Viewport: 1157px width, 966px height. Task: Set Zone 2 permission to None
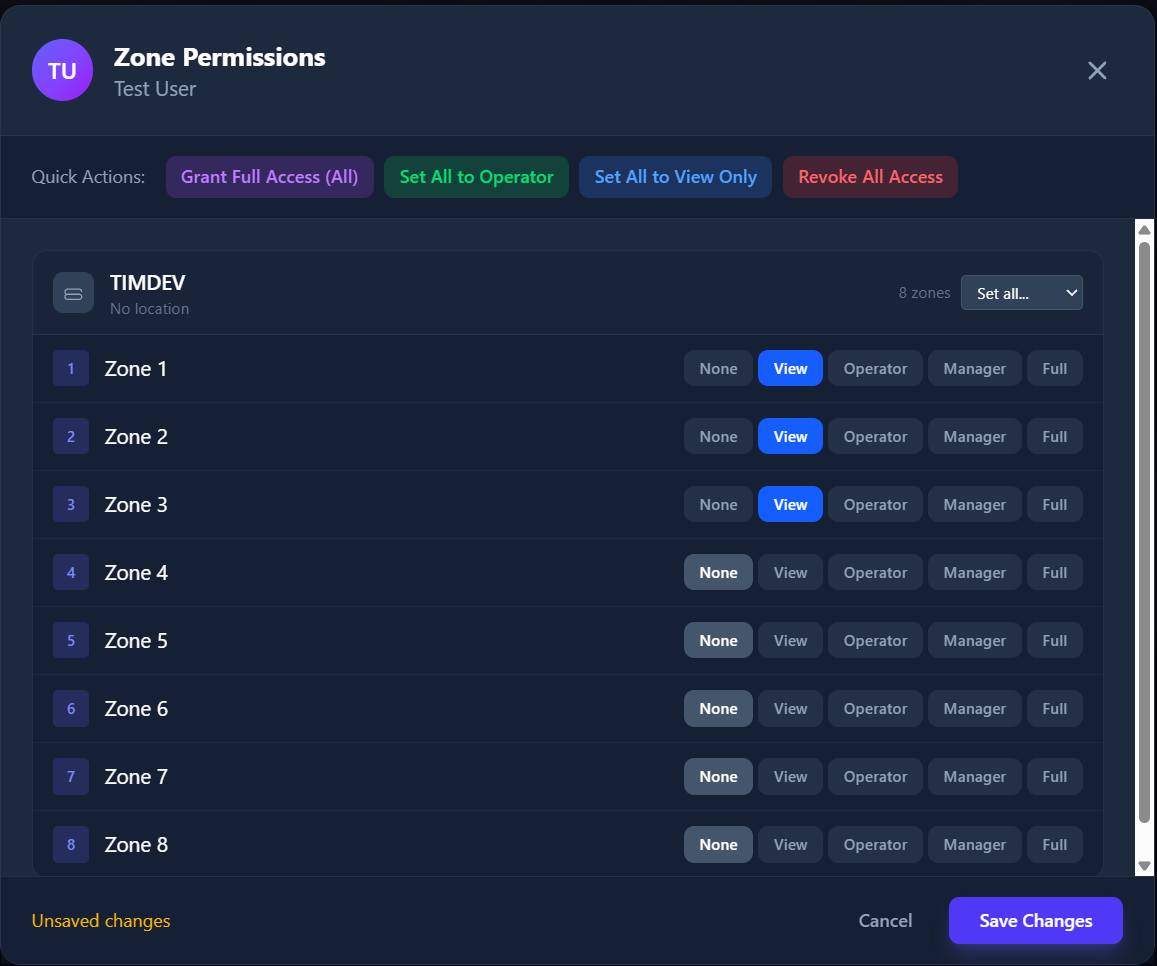pos(718,437)
